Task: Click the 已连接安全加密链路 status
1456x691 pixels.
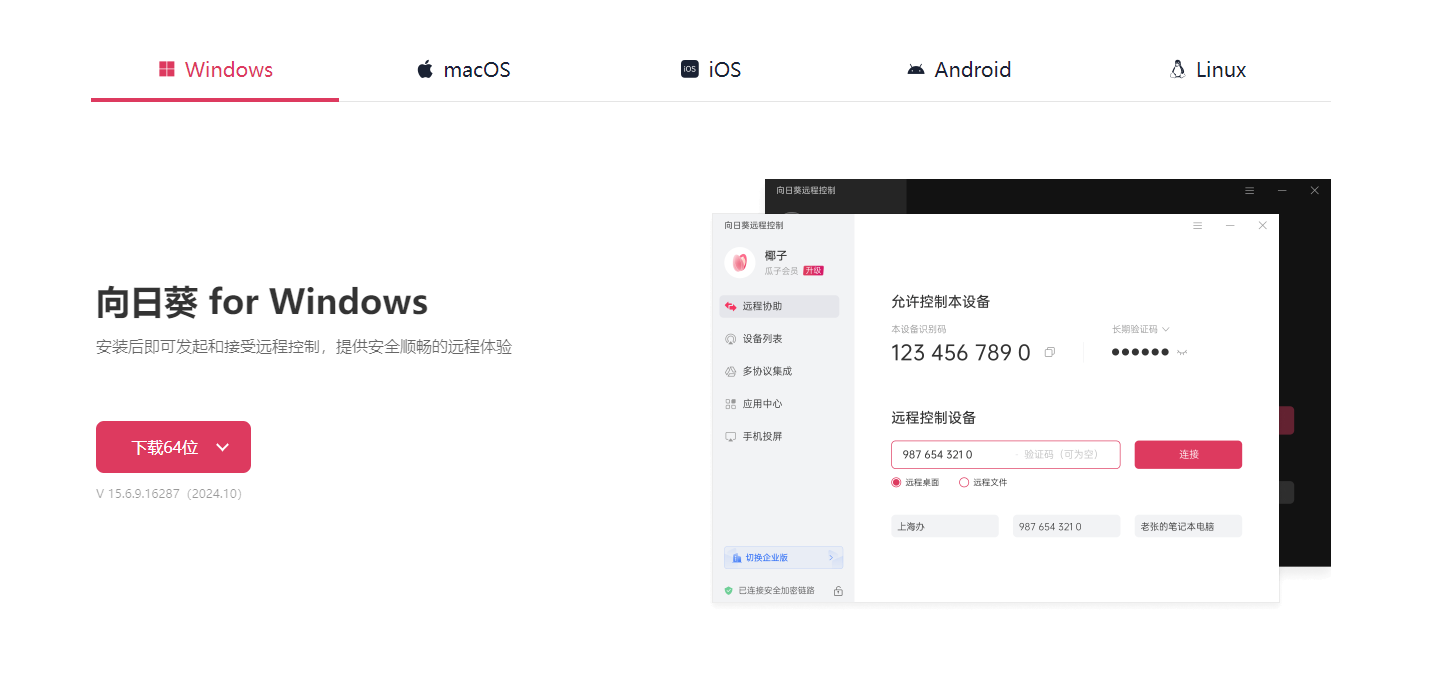Action: (770, 591)
